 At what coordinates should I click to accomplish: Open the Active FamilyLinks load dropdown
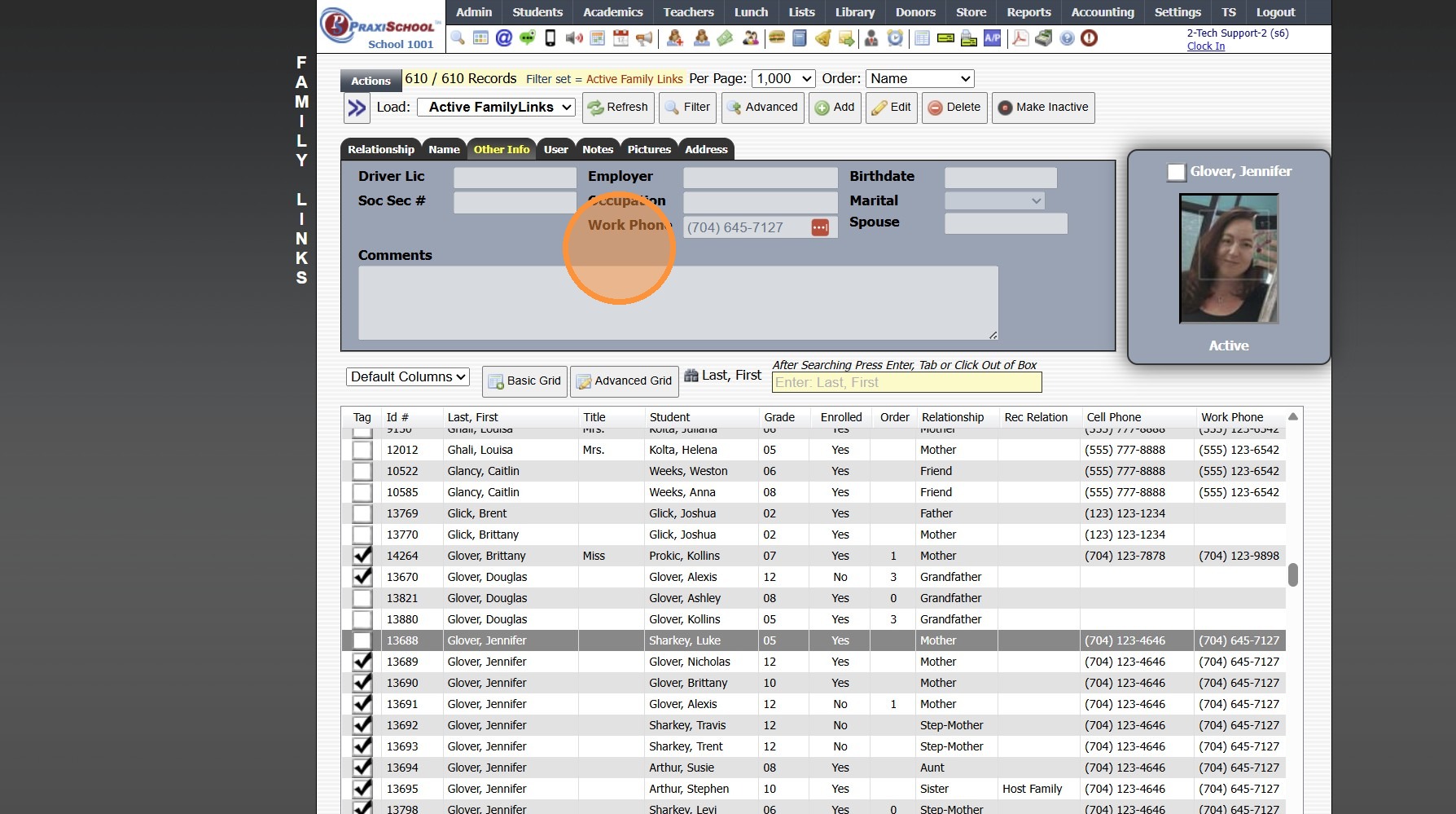click(x=496, y=108)
